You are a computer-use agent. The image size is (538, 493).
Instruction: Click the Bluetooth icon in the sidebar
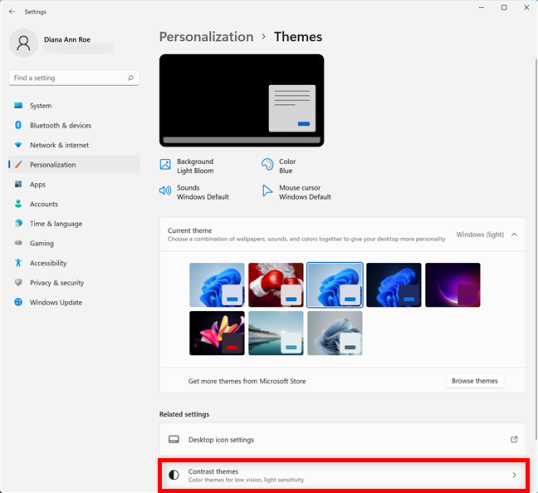click(x=18, y=125)
